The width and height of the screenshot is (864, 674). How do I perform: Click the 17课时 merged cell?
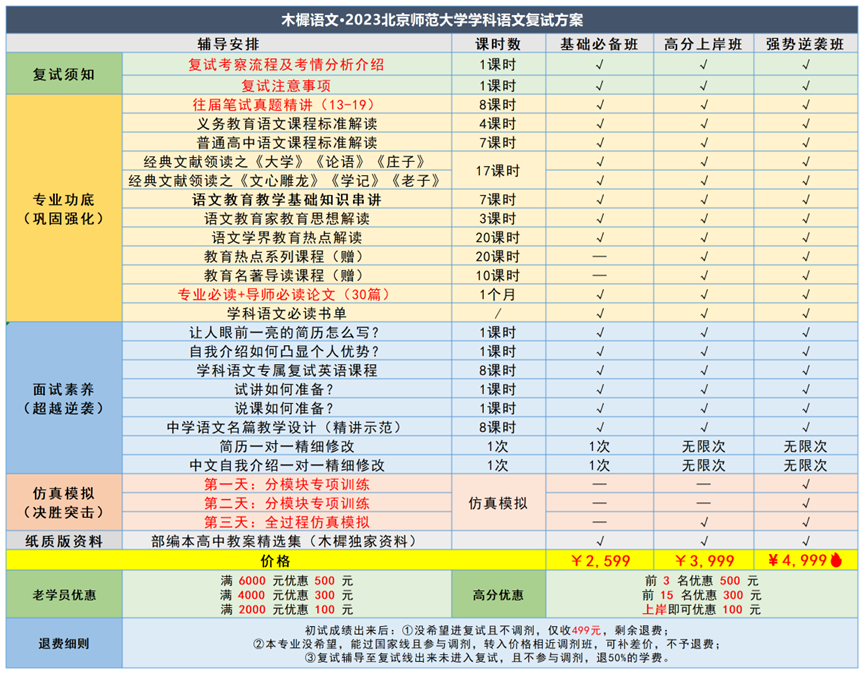498,171
